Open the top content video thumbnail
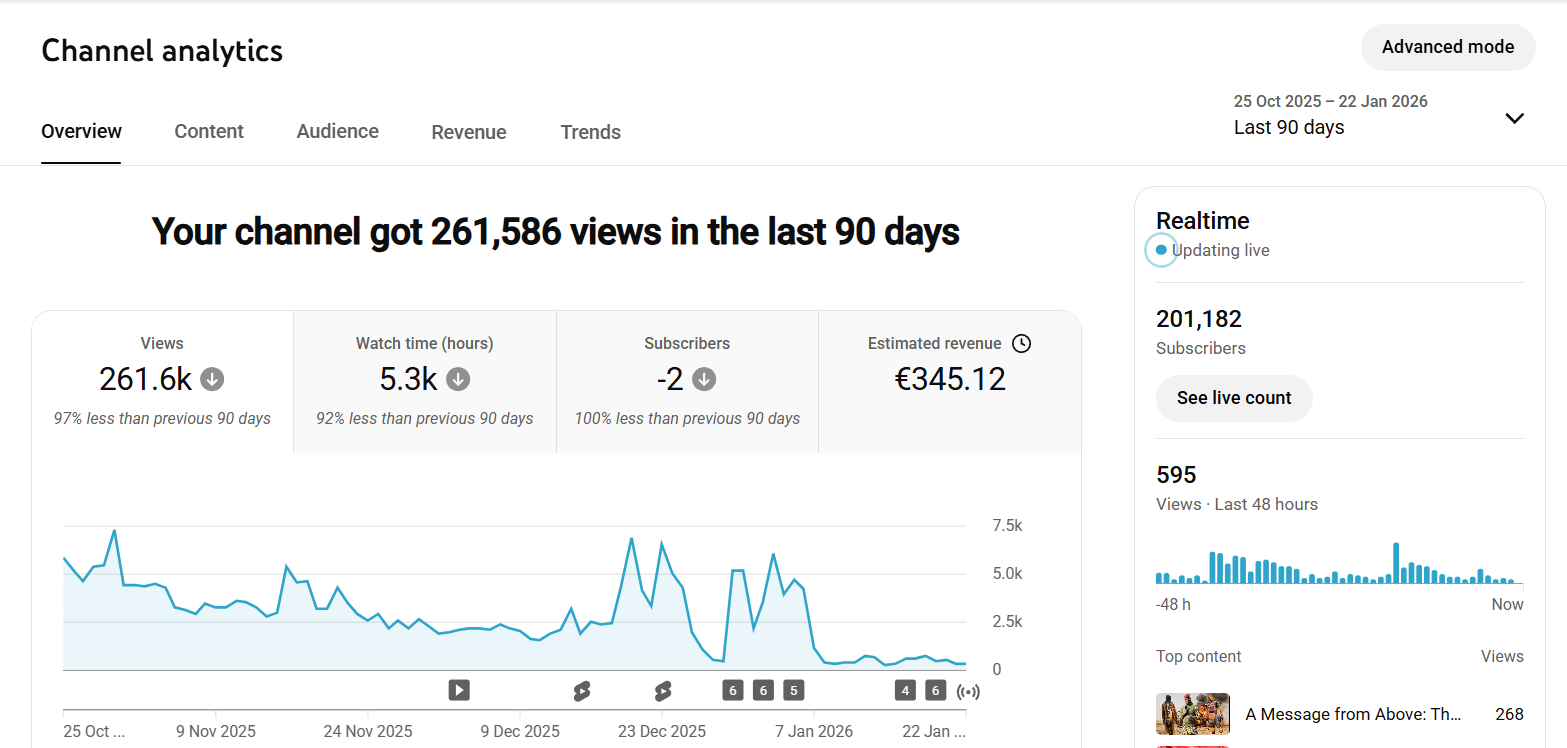 [1192, 714]
